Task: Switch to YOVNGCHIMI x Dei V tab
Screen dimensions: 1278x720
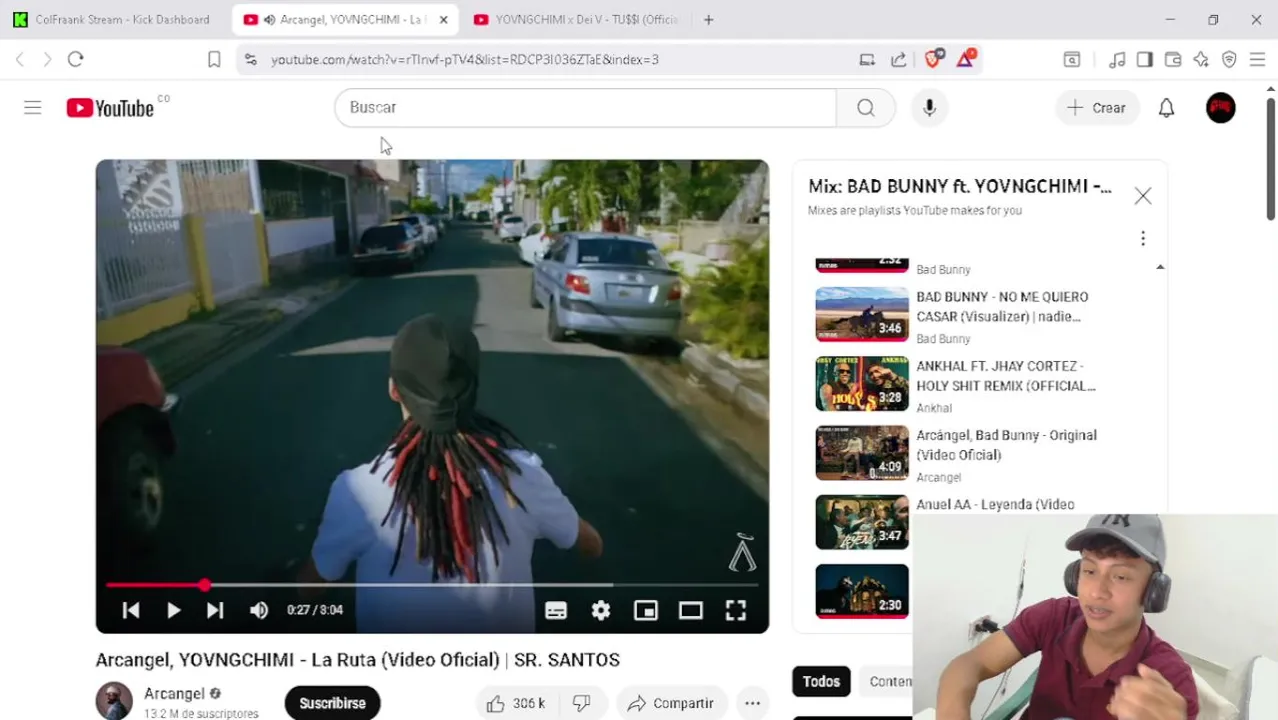Action: pyautogui.click(x=576, y=20)
